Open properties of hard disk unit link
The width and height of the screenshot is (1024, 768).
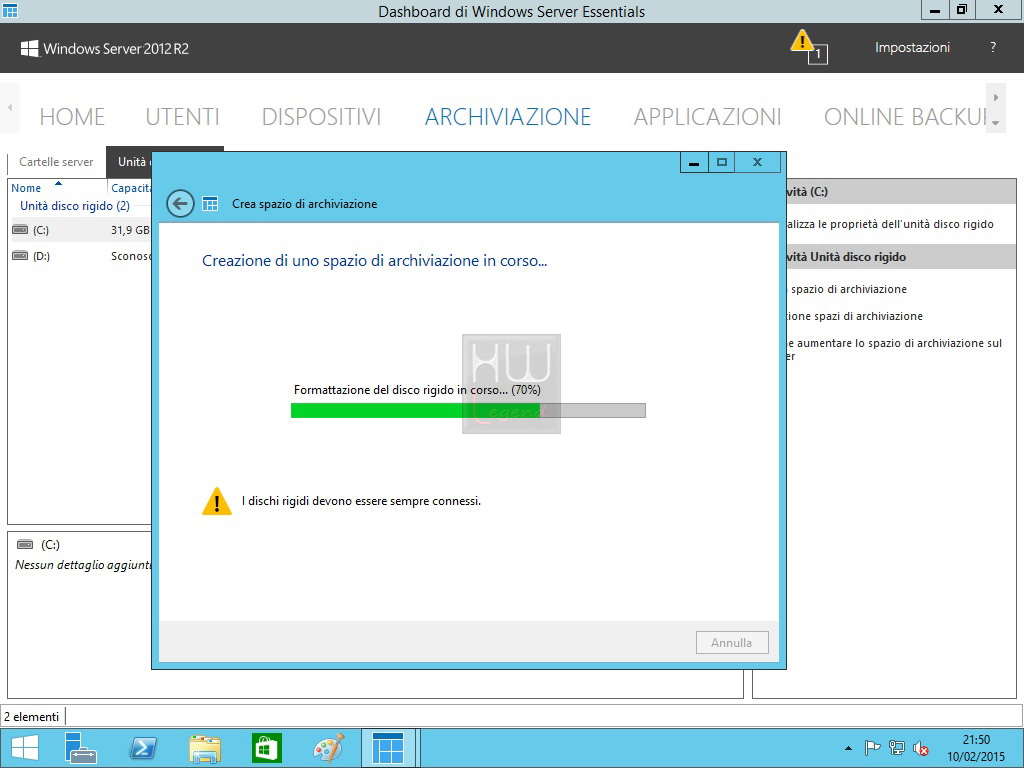coord(889,224)
